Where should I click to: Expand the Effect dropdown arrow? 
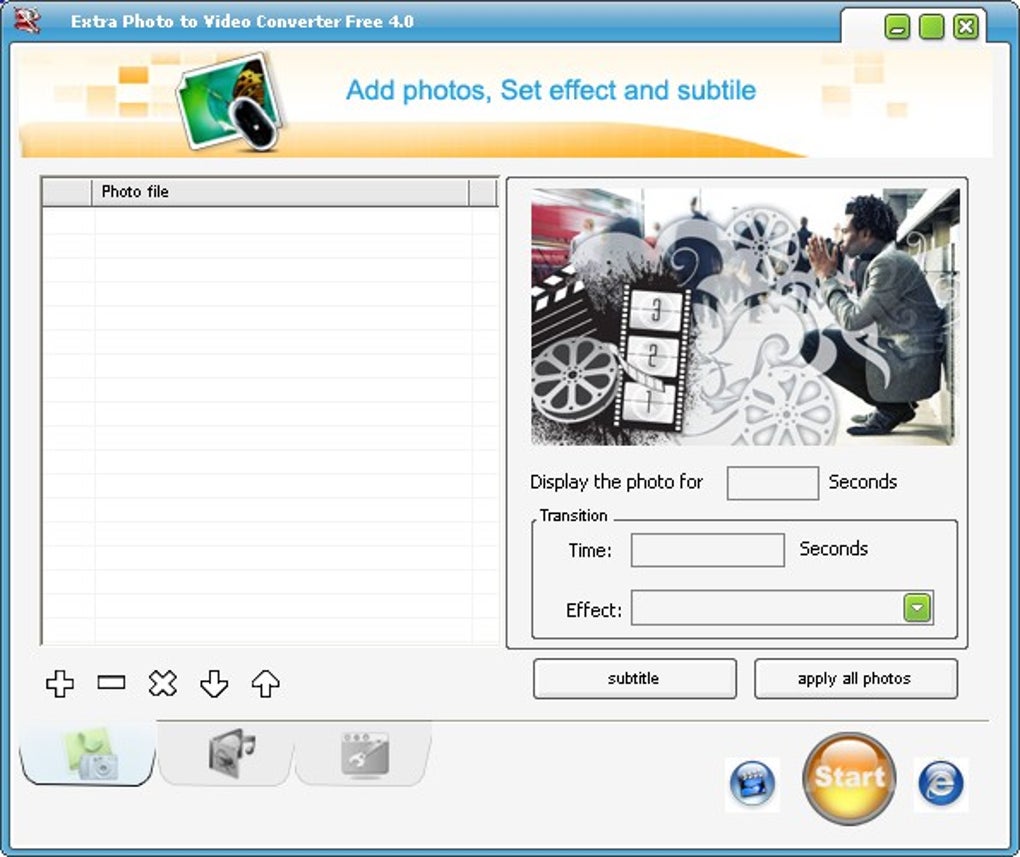point(917,608)
